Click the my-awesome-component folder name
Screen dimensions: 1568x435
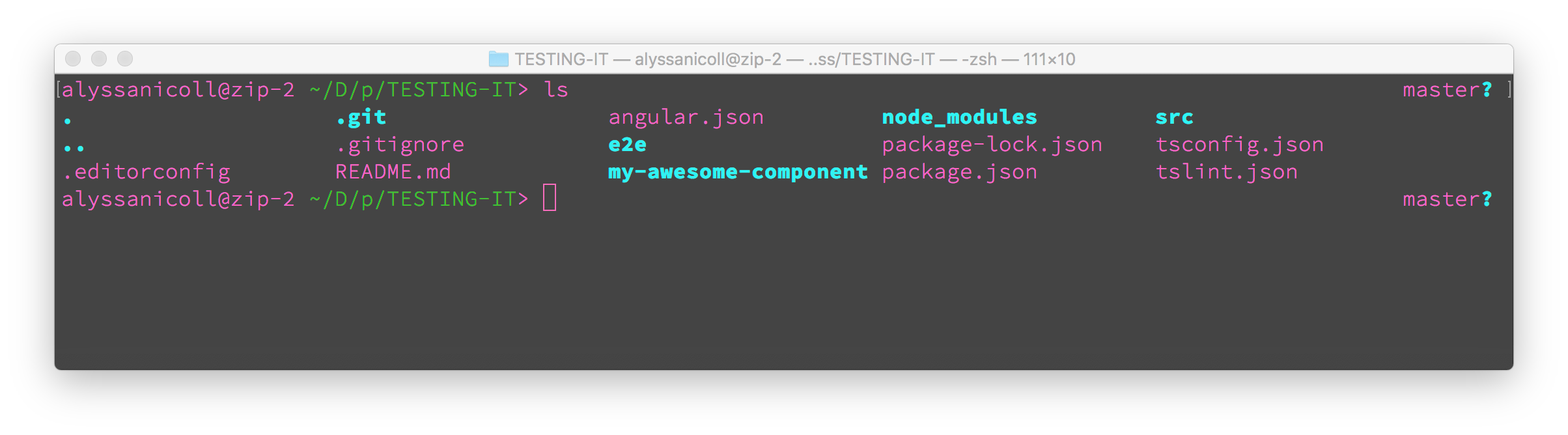738,172
